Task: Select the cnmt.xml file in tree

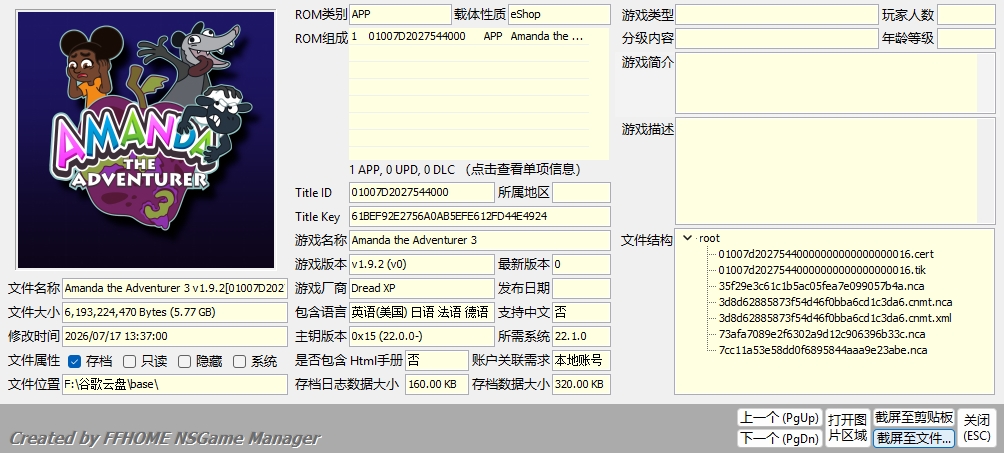Action: click(835, 318)
